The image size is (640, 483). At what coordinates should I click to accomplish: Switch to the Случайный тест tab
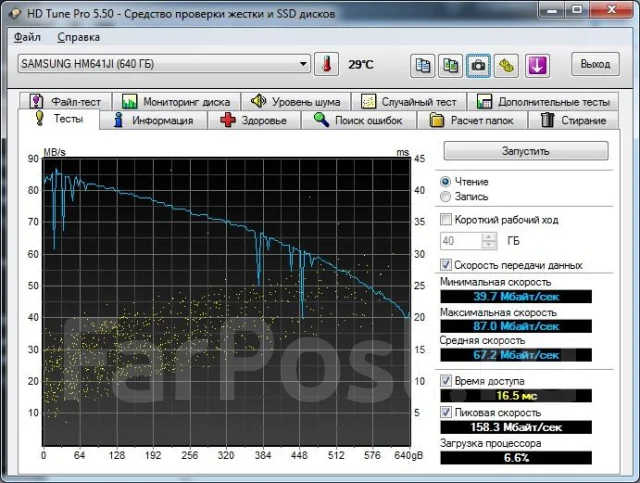coord(409,101)
